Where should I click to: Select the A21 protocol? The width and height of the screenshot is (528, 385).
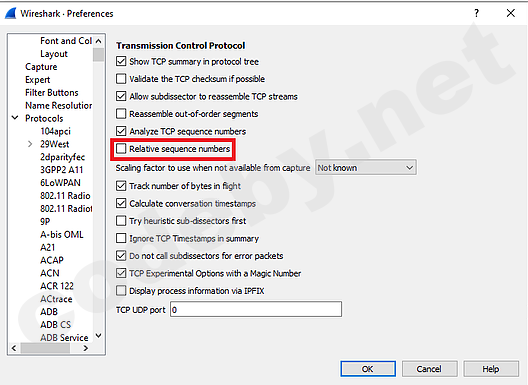pos(47,247)
